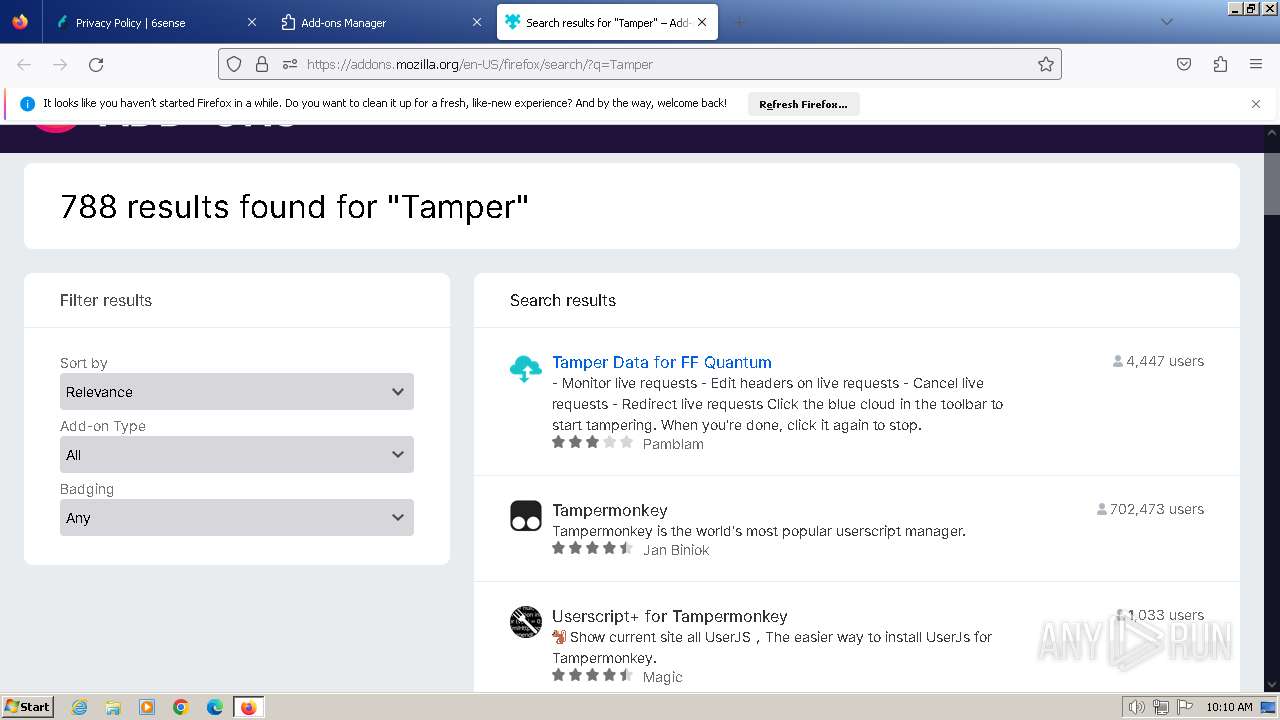Launch Google Chrome from taskbar

(181, 707)
